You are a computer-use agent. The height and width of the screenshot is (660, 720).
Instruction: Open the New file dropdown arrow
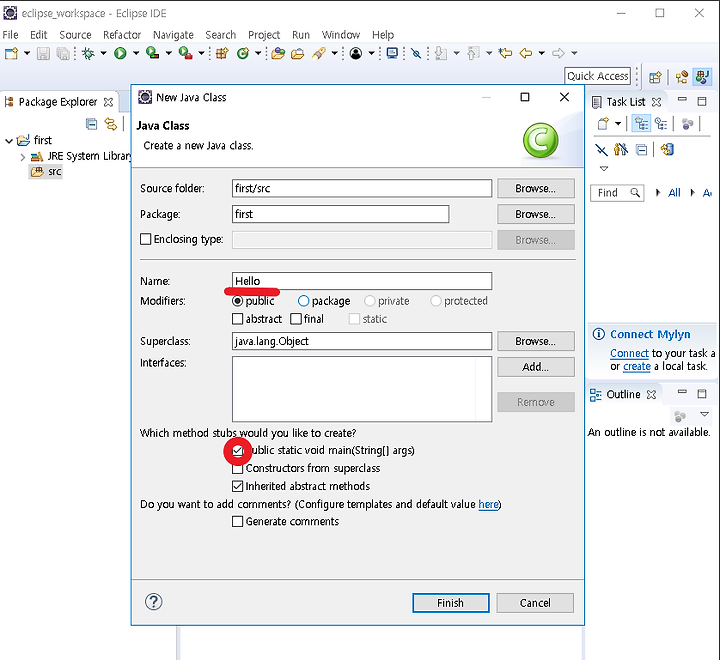pyautogui.click(x=27, y=53)
